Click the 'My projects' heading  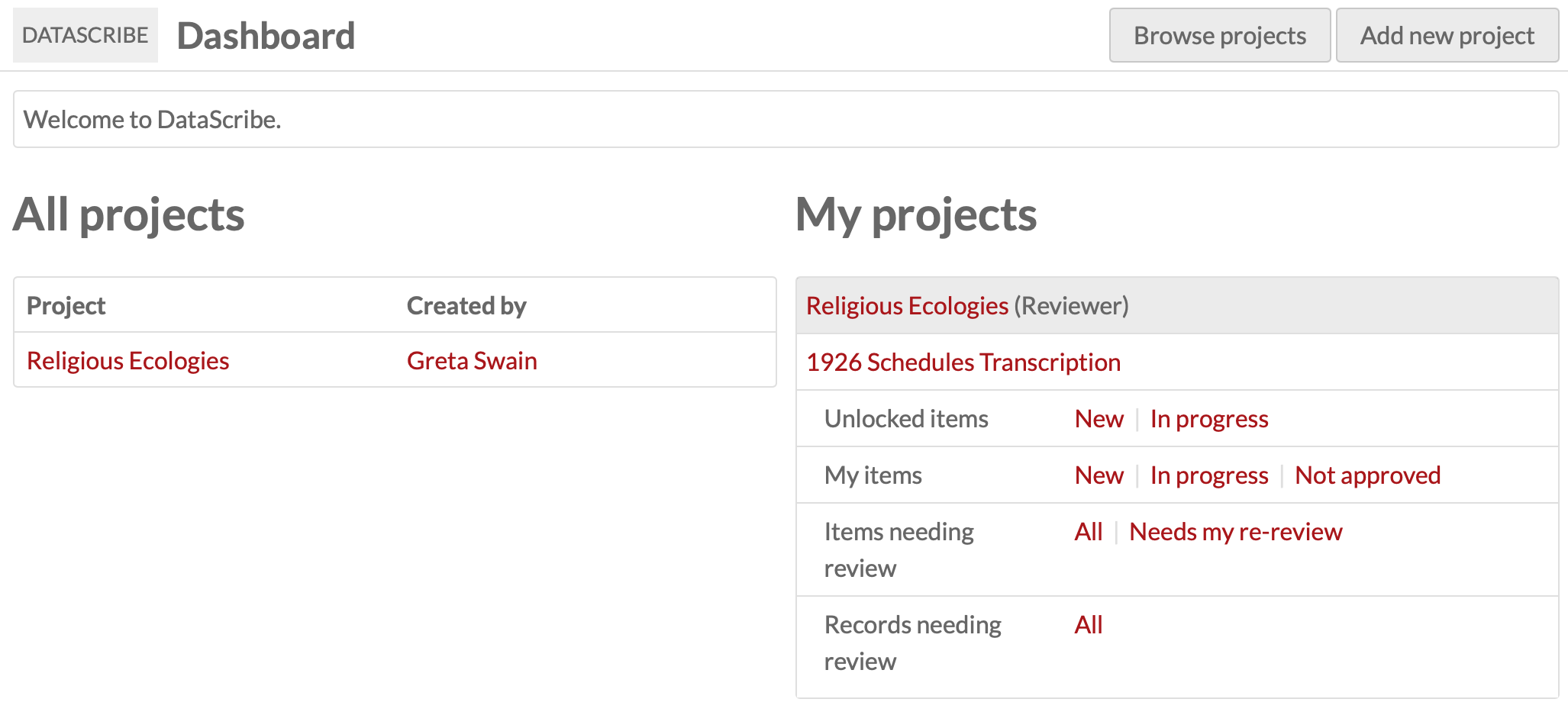[x=916, y=214]
